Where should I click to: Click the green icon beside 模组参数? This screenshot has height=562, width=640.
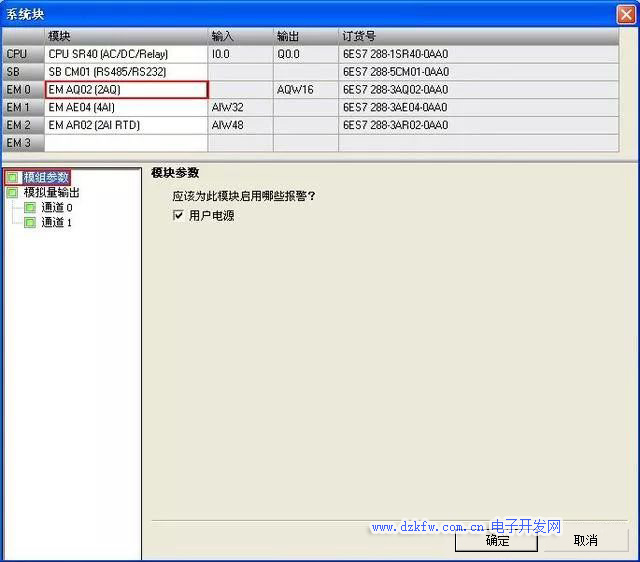(x=12, y=177)
